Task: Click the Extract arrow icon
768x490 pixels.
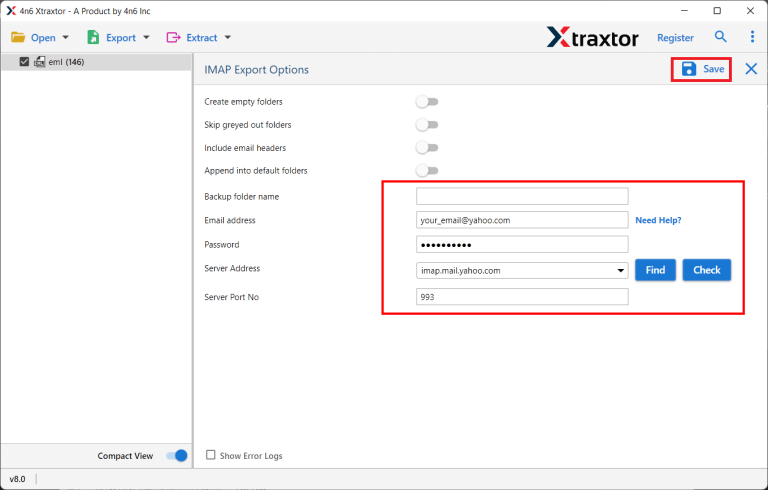Action: tap(173, 37)
